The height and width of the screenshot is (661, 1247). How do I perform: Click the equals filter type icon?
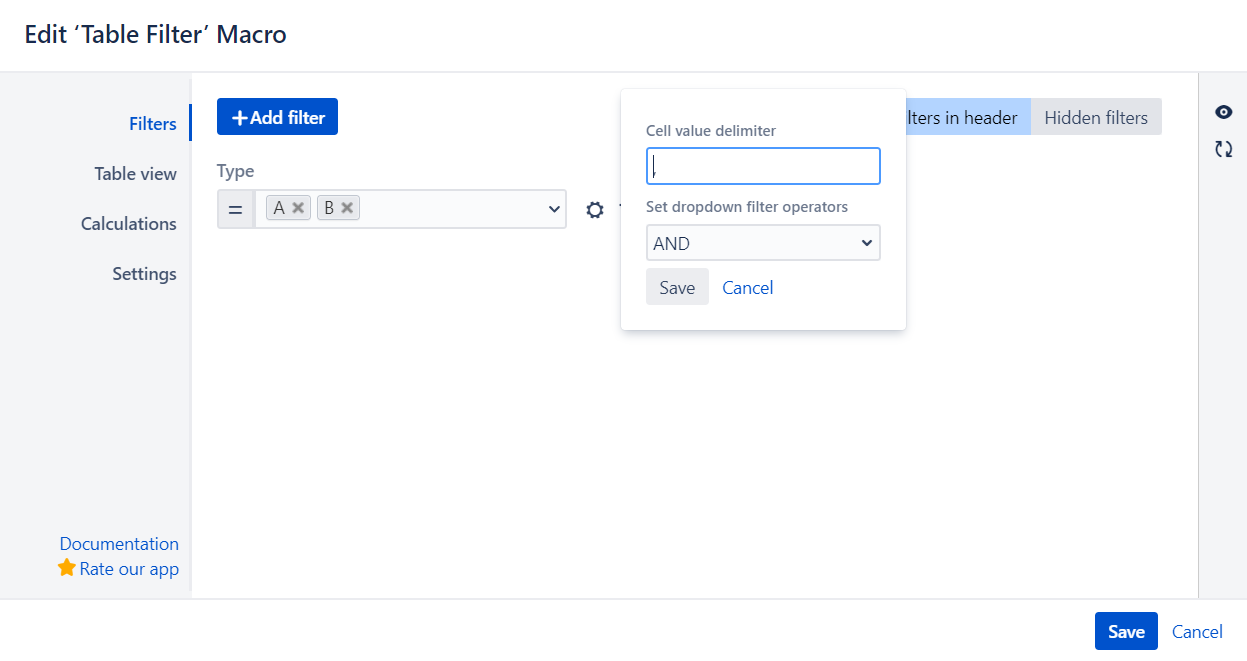(236, 208)
